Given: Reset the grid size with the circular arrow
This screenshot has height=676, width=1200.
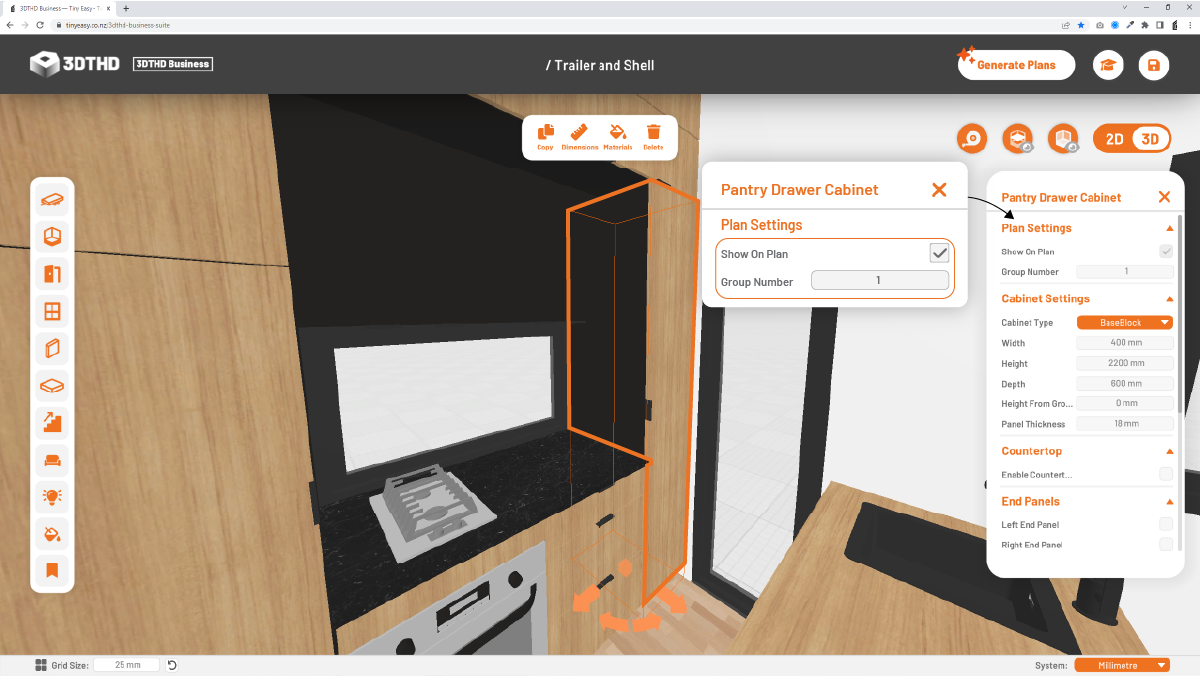Looking at the screenshot, I should (x=172, y=665).
